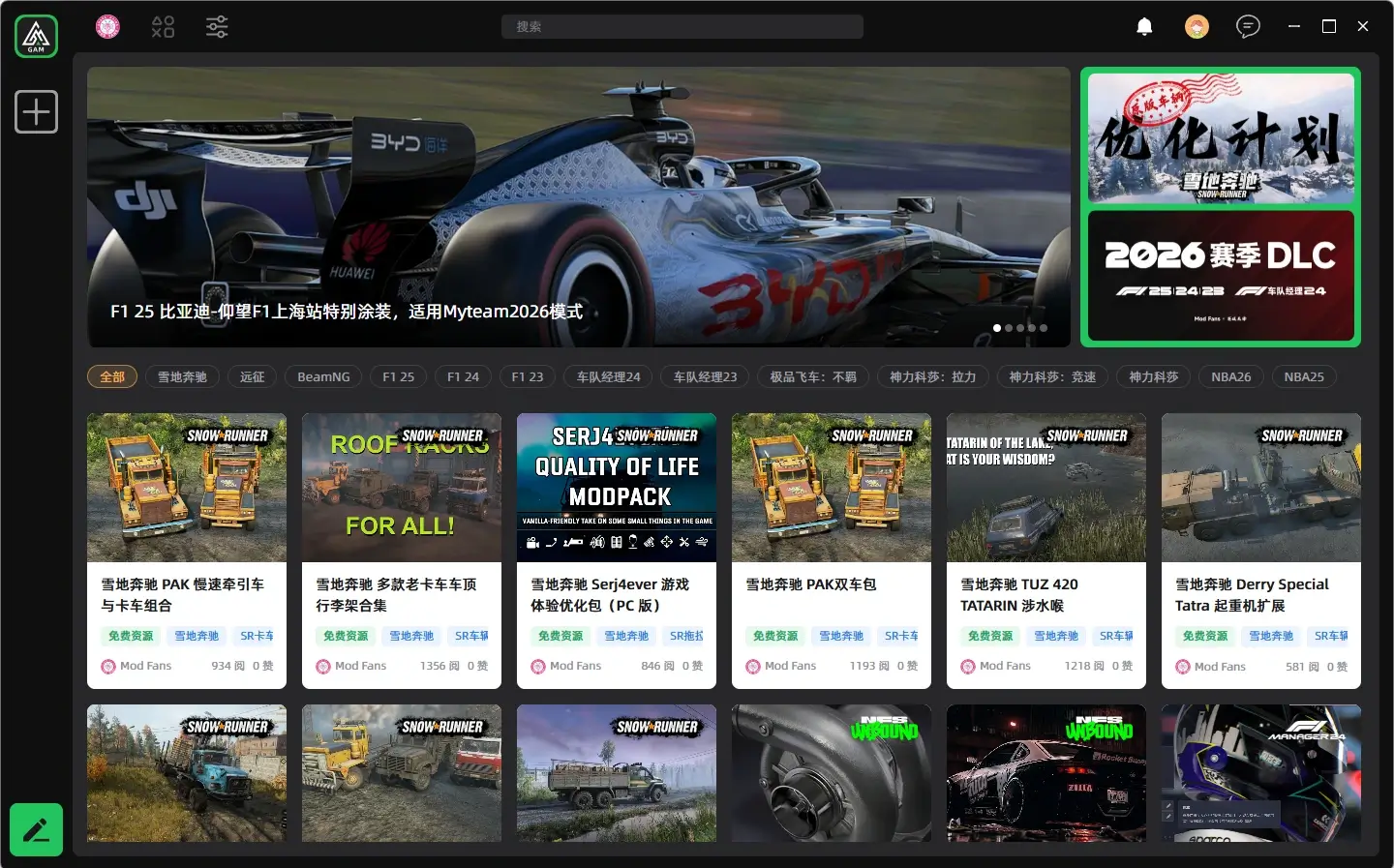The width and height of the screenshot is (1394, 868).
Task: Click the plus add button in sidebar
Action: (36, 111)
